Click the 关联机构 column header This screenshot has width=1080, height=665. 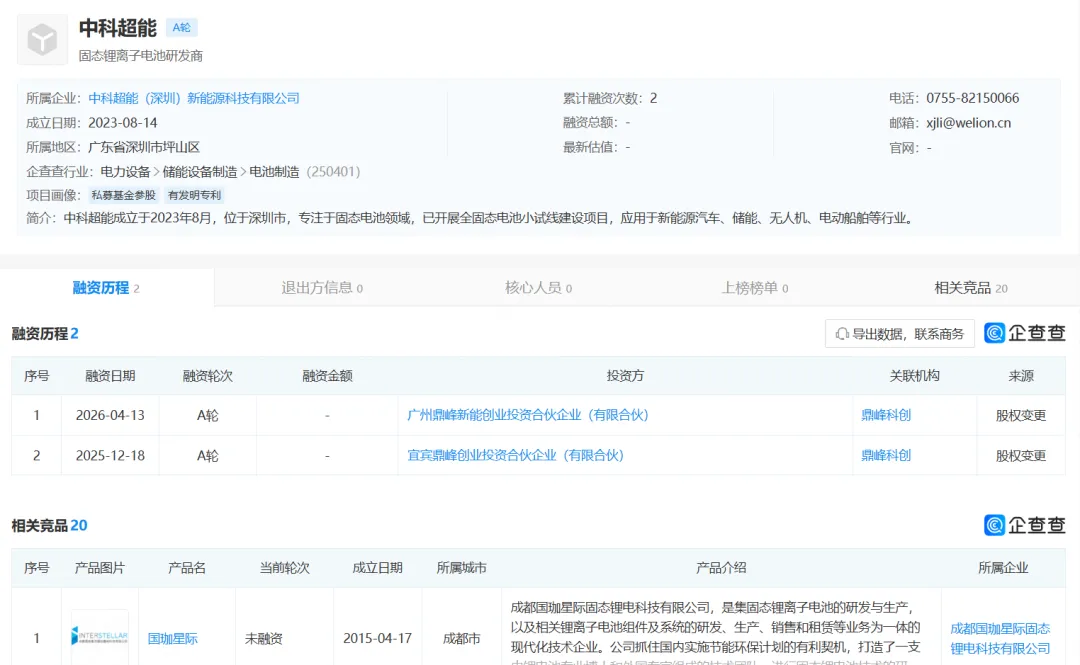pos(914,376)
